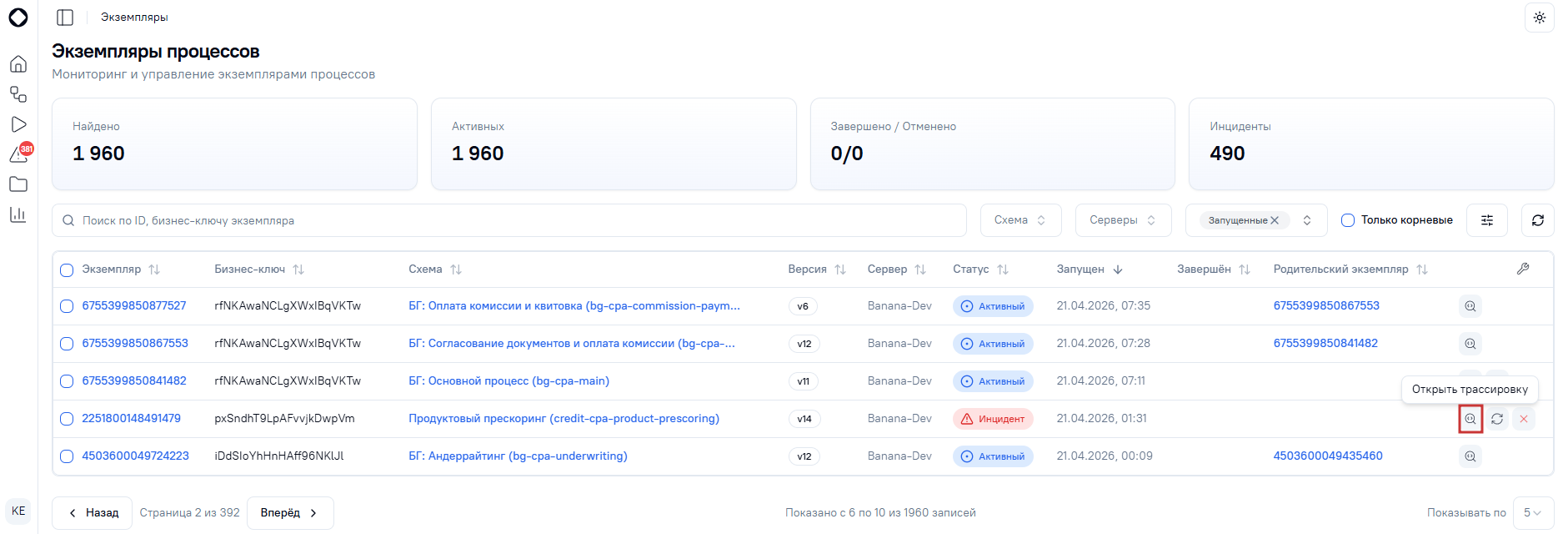Switch theme with the sun icon
Image resolution: width=1568 pixels, height=534 pixels.
tap(1539, 18)
